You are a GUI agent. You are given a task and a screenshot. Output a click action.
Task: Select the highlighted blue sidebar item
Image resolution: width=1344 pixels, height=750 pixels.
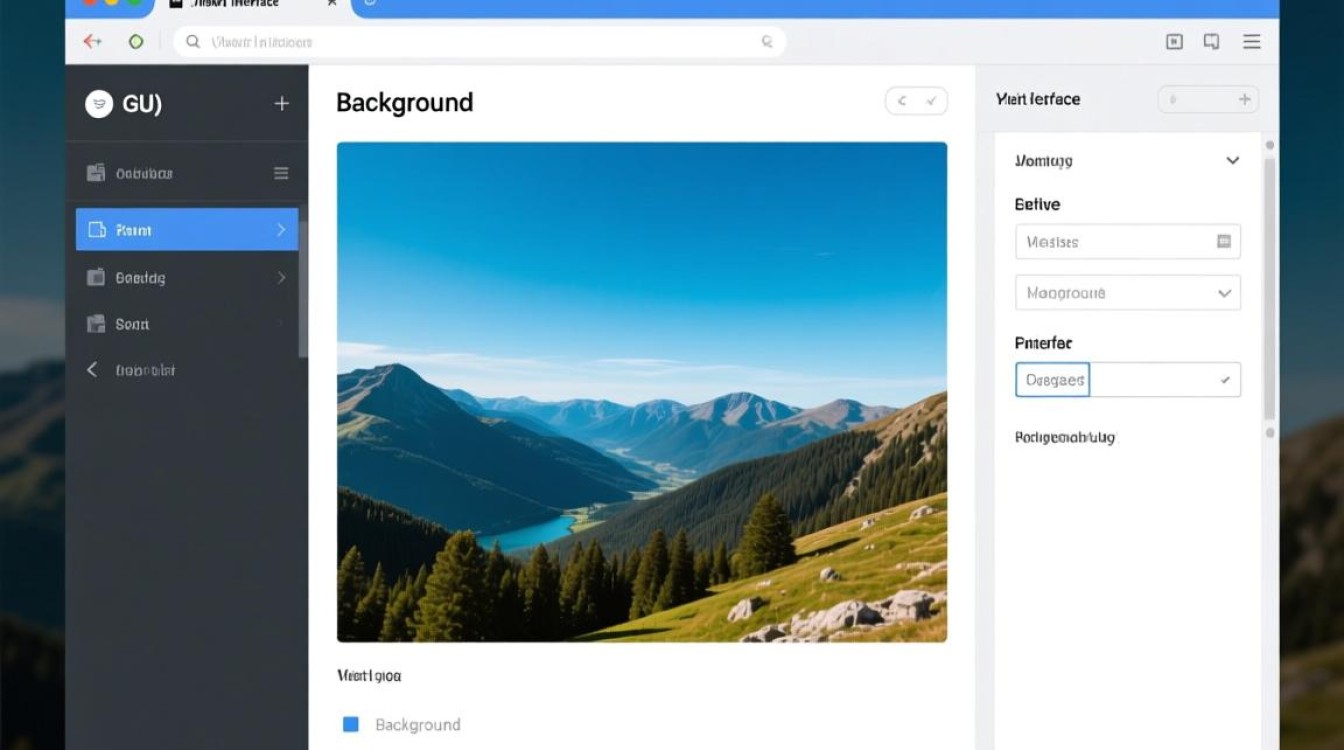(x=187, y=229)
